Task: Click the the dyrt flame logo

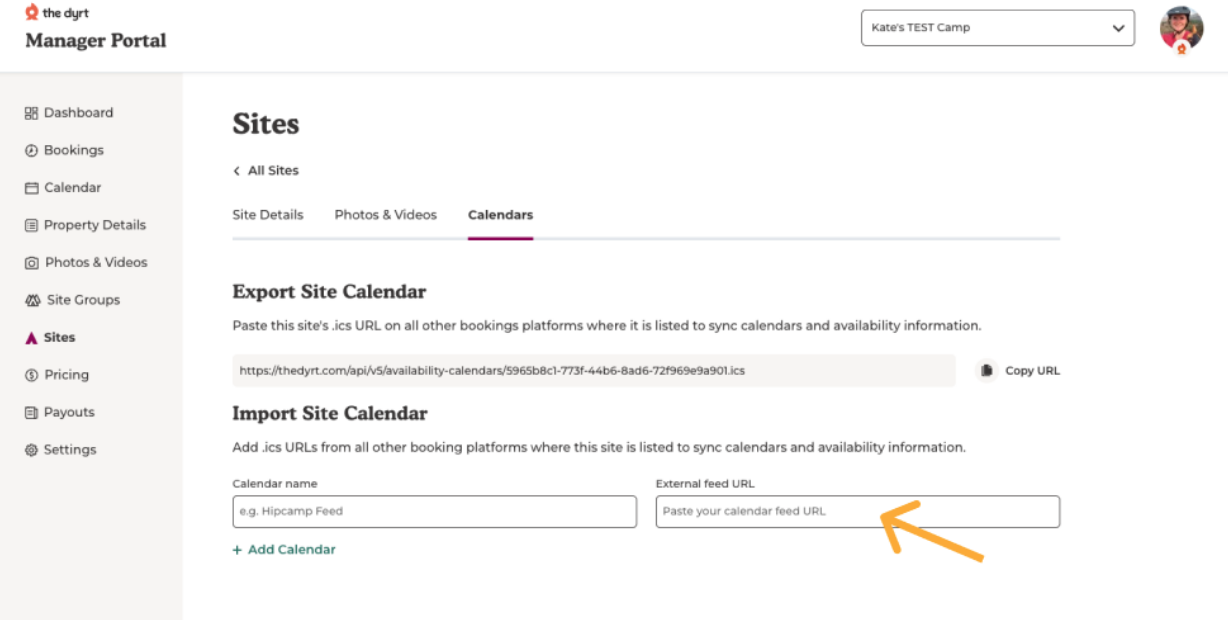Action: [31, 13]
